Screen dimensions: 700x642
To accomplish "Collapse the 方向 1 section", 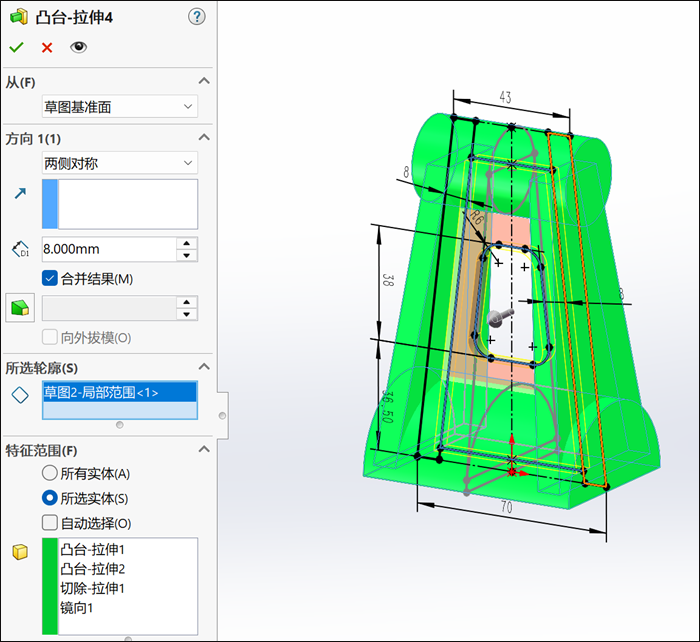I will (x=204, y=138).
